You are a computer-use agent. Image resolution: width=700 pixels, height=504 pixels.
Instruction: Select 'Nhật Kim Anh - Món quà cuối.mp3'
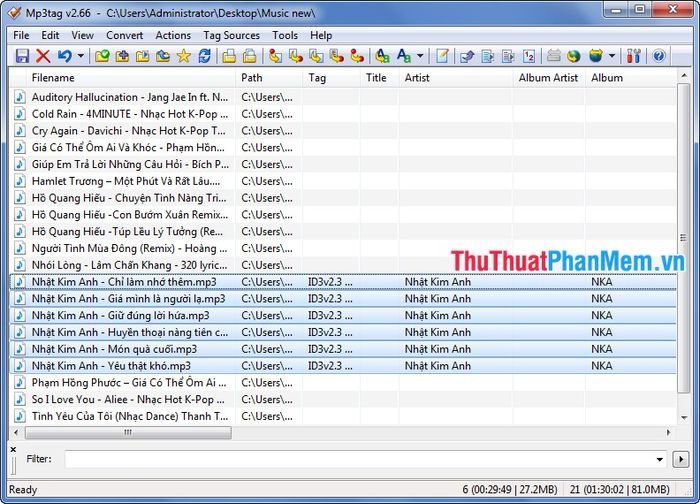coord(343,349)
